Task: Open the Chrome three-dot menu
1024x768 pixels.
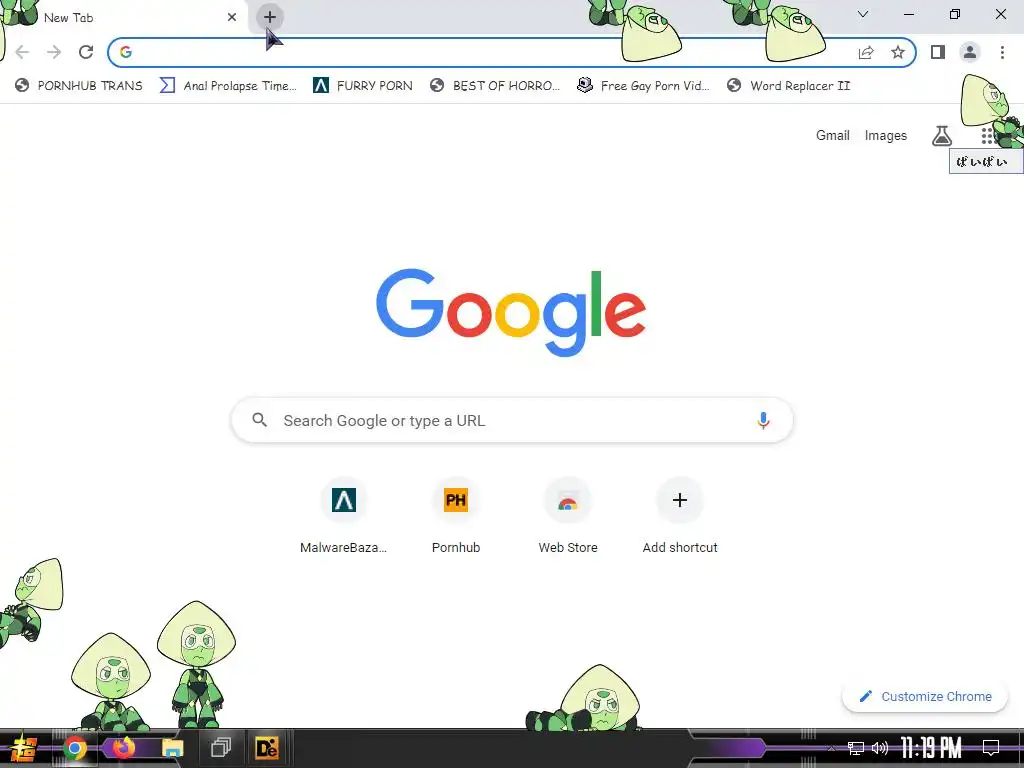Action: click(x=1002, y=52)
